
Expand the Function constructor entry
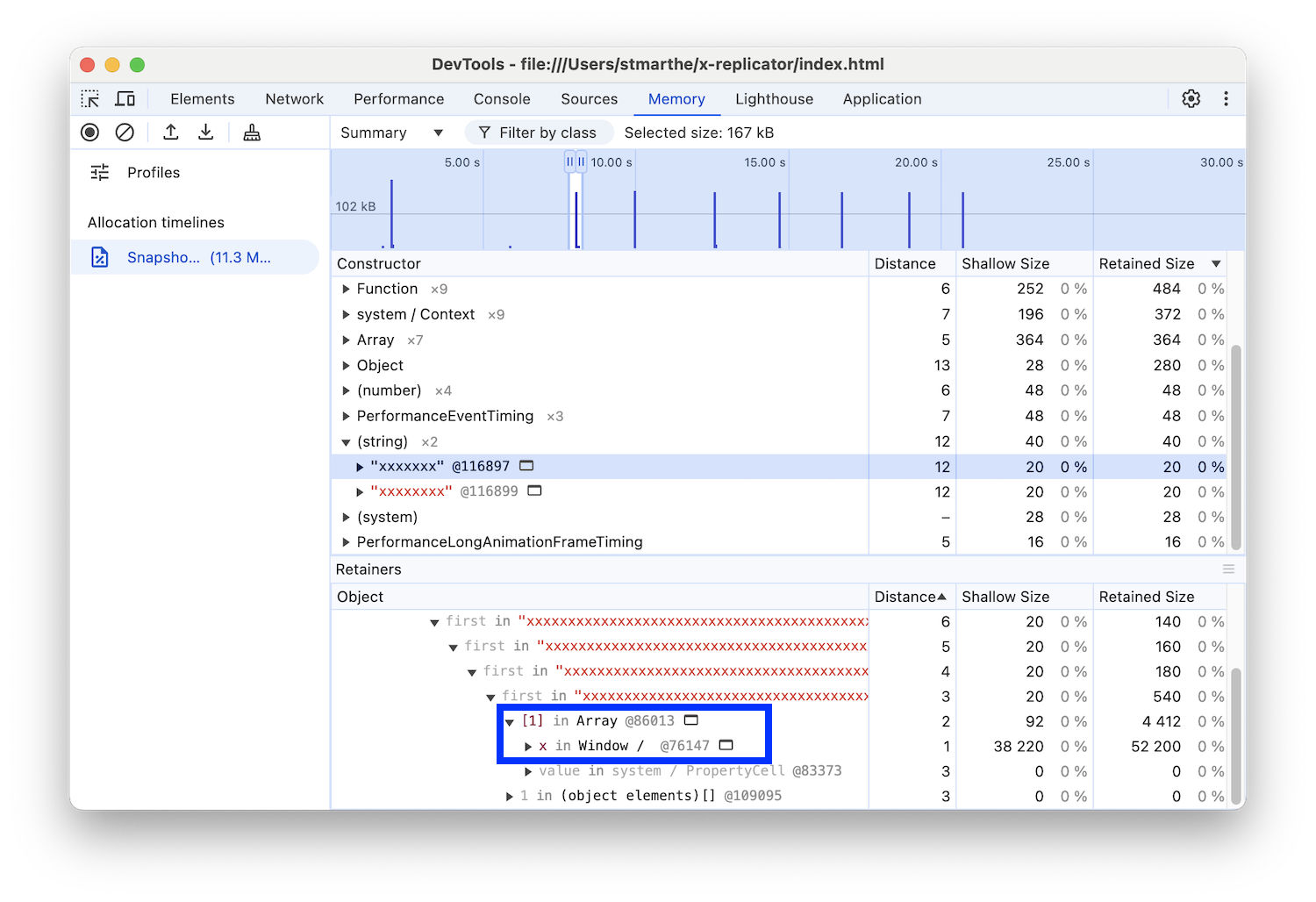tap(345, 288)
